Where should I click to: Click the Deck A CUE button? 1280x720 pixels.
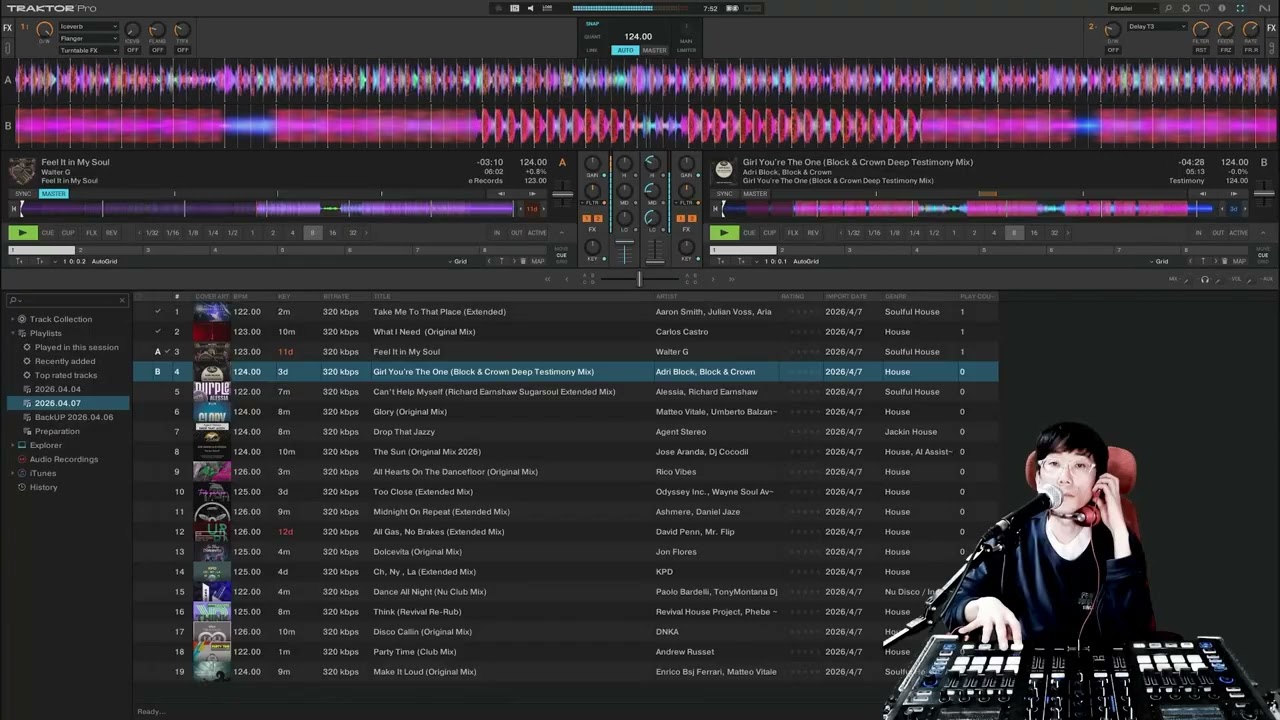[x=48, y=233]
